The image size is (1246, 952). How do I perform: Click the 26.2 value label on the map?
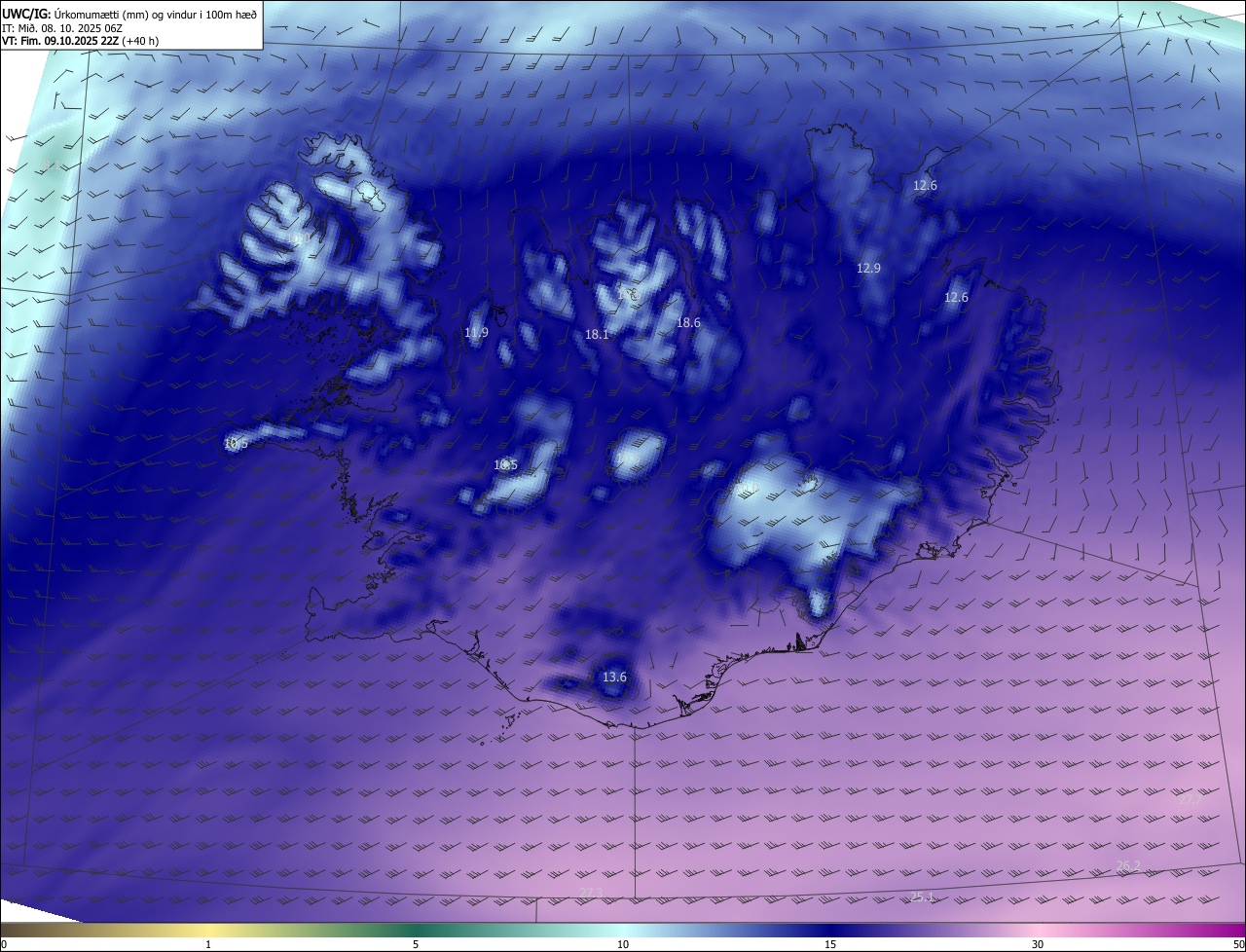pos(1128,865)
